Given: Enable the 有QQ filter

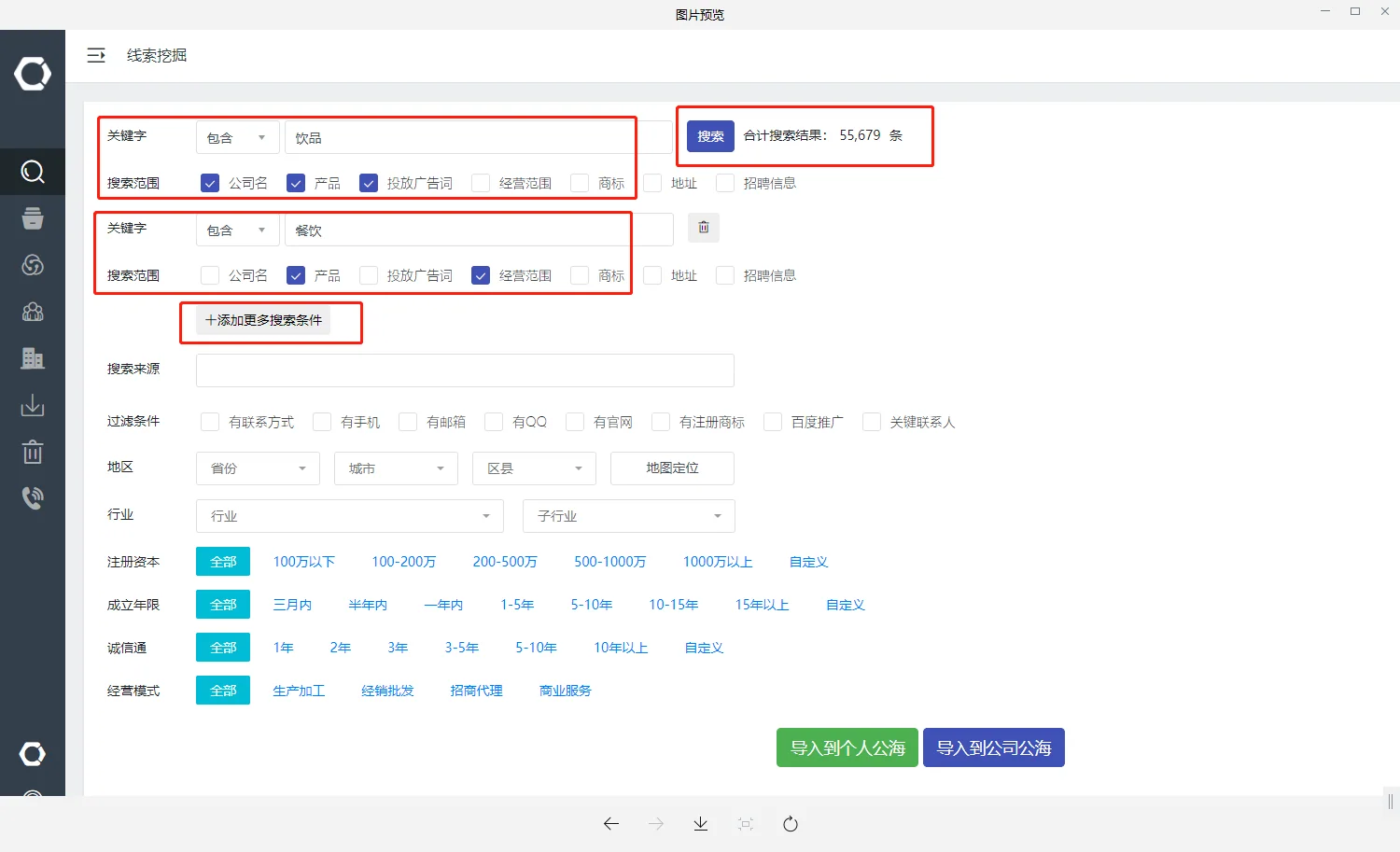Looking at the screenshot, I should [x=494, y=422].
